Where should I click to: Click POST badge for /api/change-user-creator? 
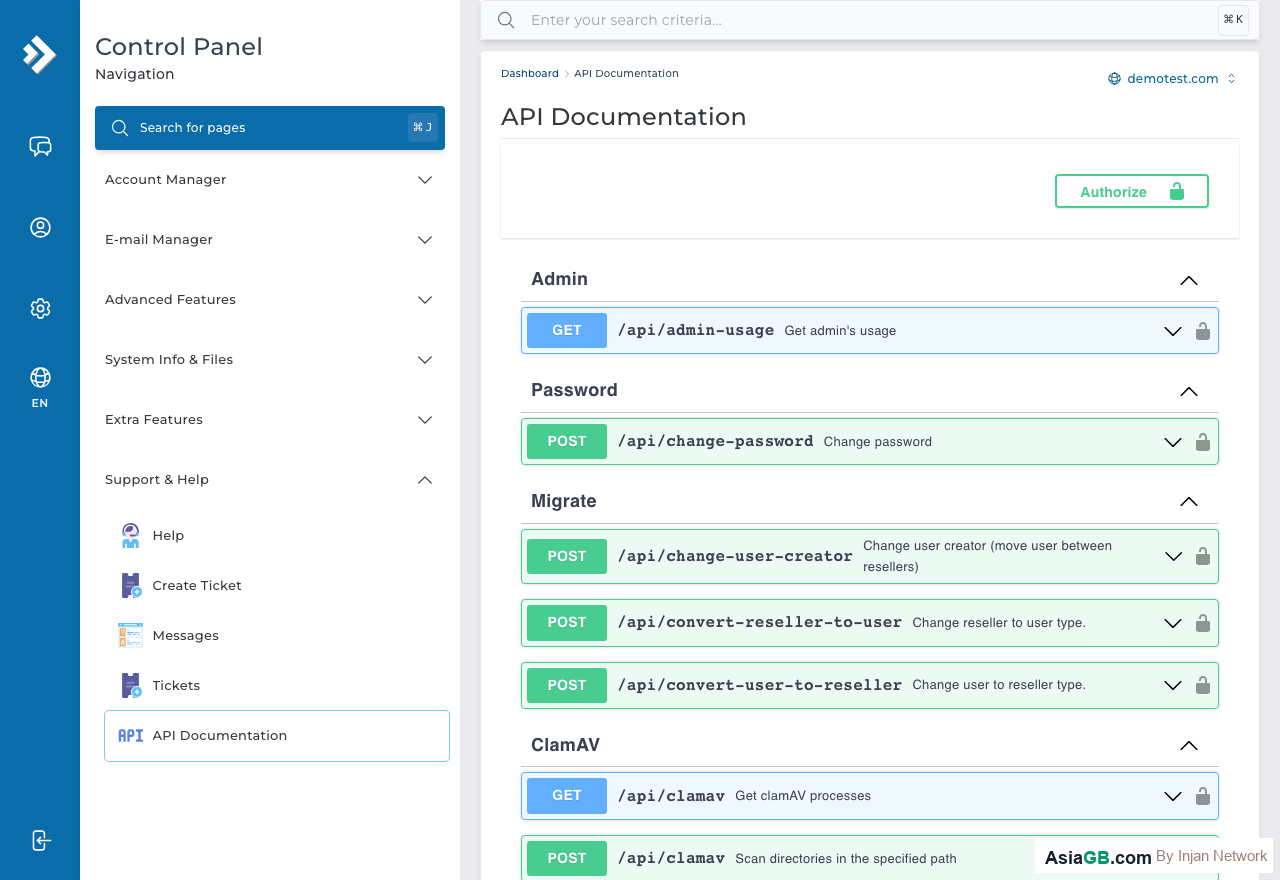coord(567,556)
